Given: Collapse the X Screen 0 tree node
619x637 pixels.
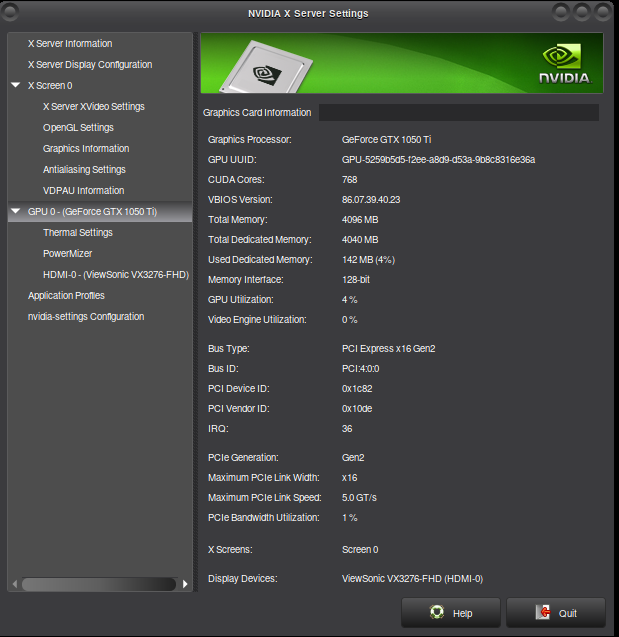Looking at the screenshot, I should pyautogui.click(x=16, y=85).
